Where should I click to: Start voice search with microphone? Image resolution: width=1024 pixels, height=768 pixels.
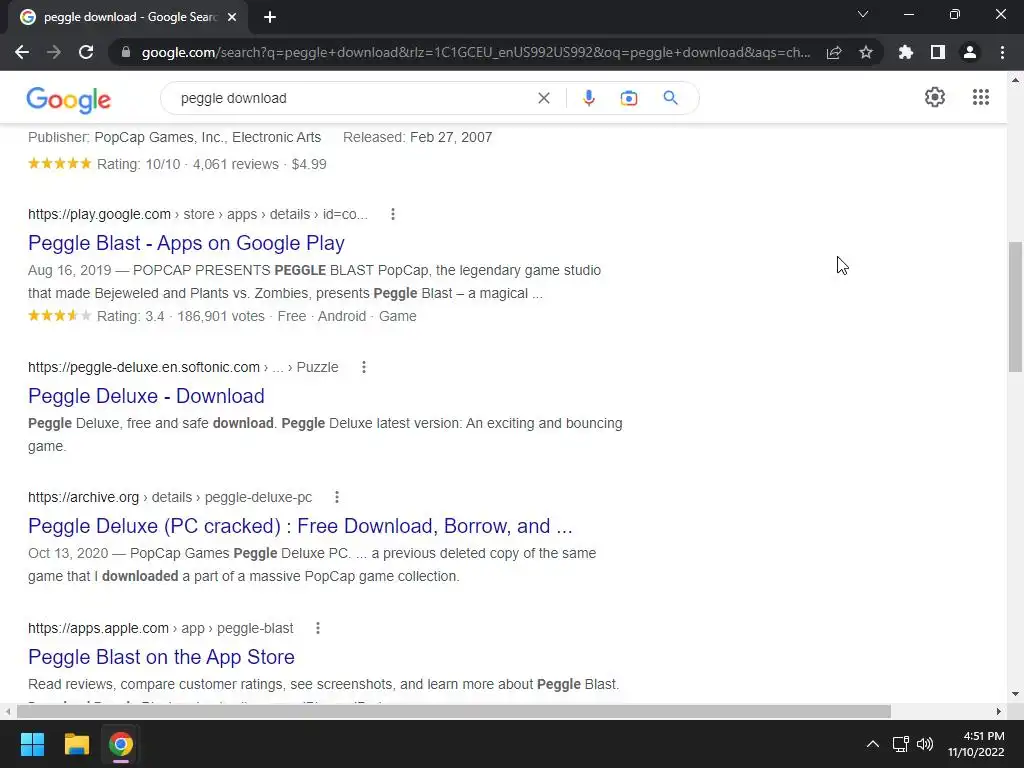(x=588, y=98)
